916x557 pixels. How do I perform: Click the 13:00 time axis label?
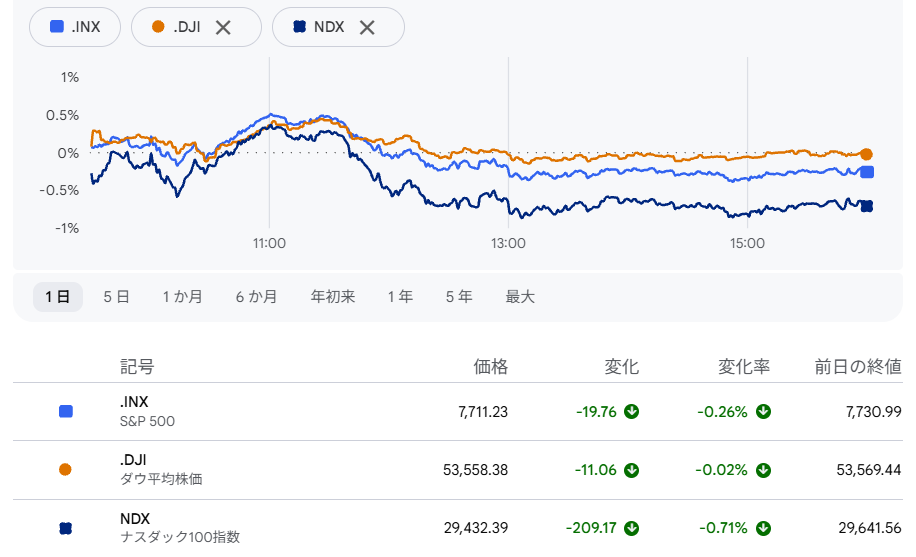(508, 243)
